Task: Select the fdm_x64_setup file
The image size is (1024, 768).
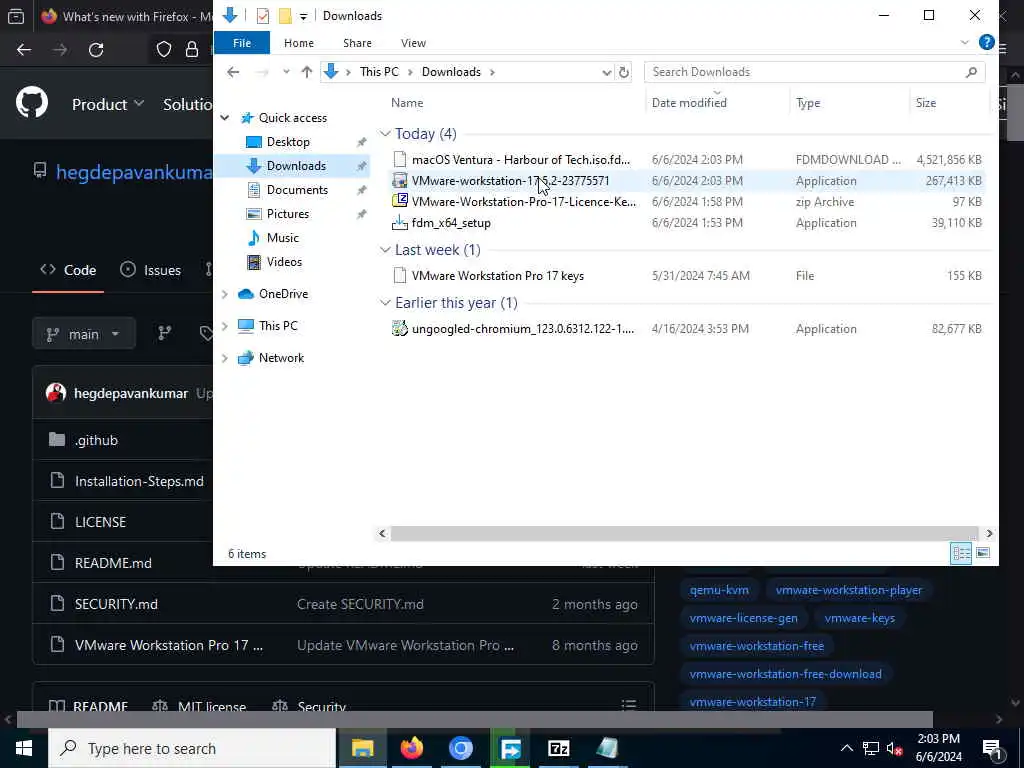Action: pyautogui.click(x=686, y=223)
